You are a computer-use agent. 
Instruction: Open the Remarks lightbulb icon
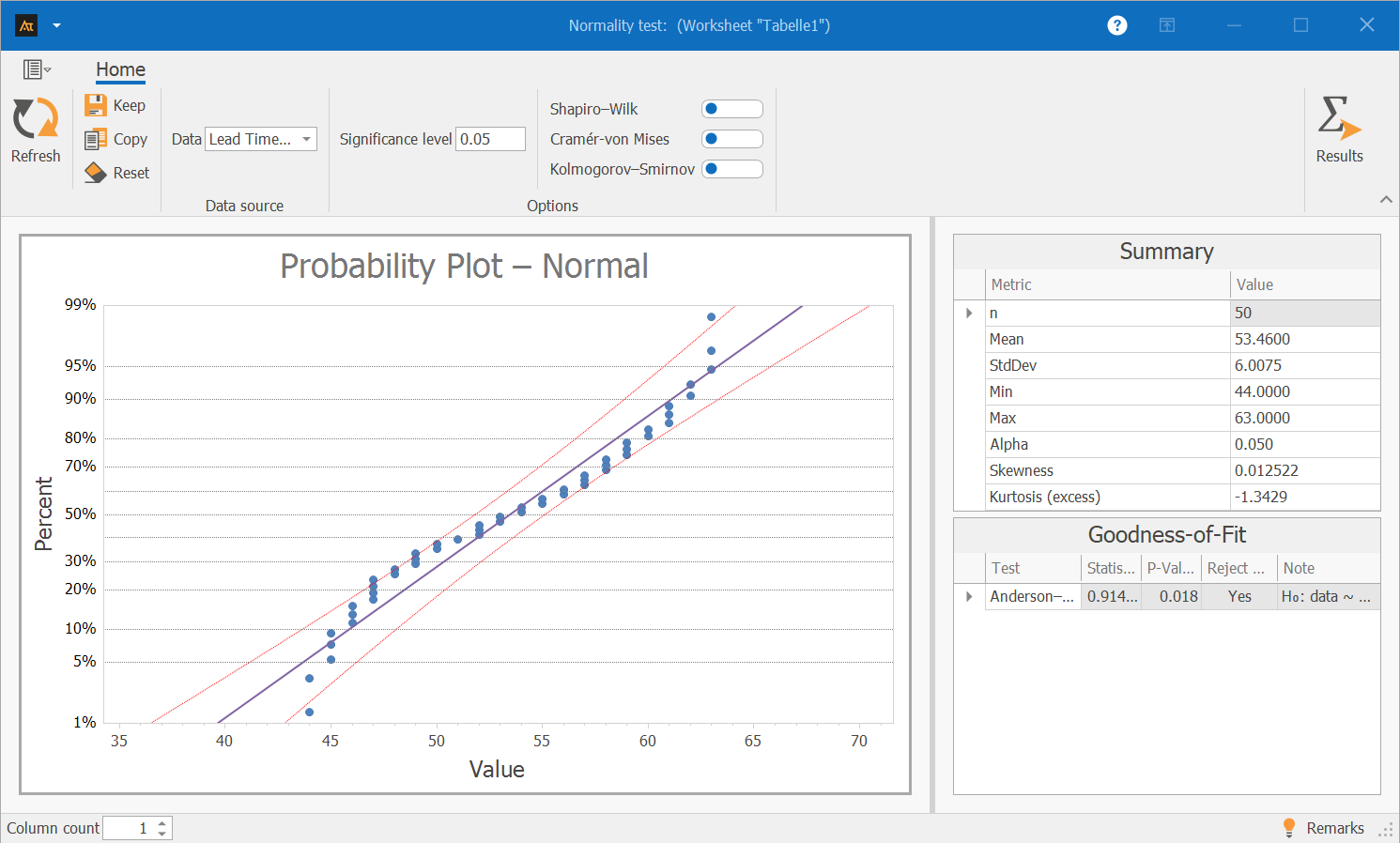click(1289, 827)
